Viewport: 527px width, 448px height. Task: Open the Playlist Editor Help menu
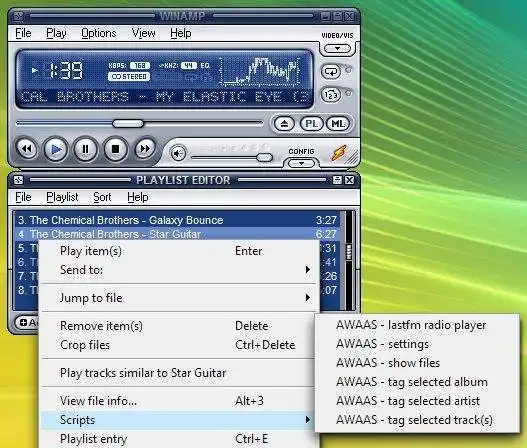138,197
